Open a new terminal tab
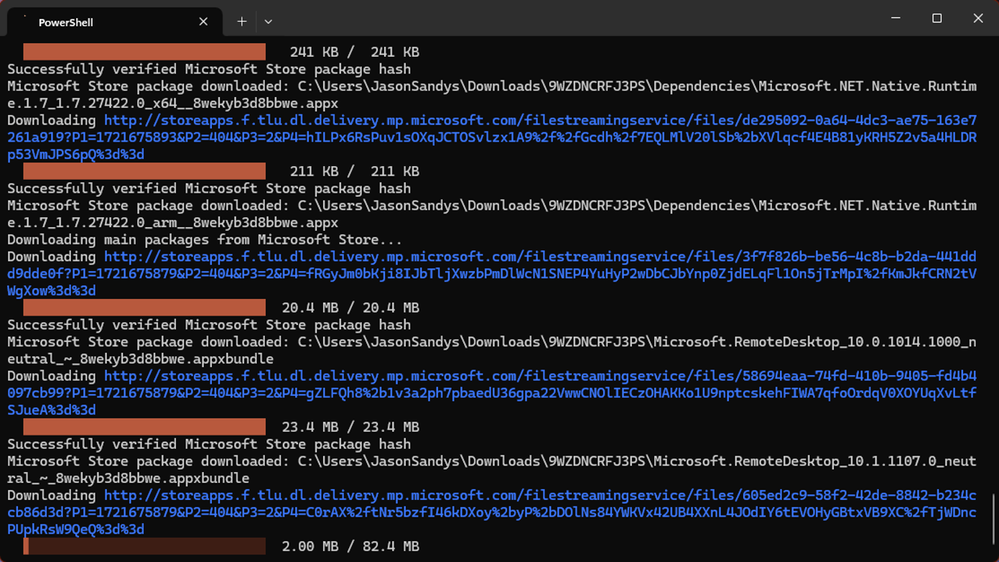Image resolution: width=999 pixels, height=562 pixels. [241, 22]
